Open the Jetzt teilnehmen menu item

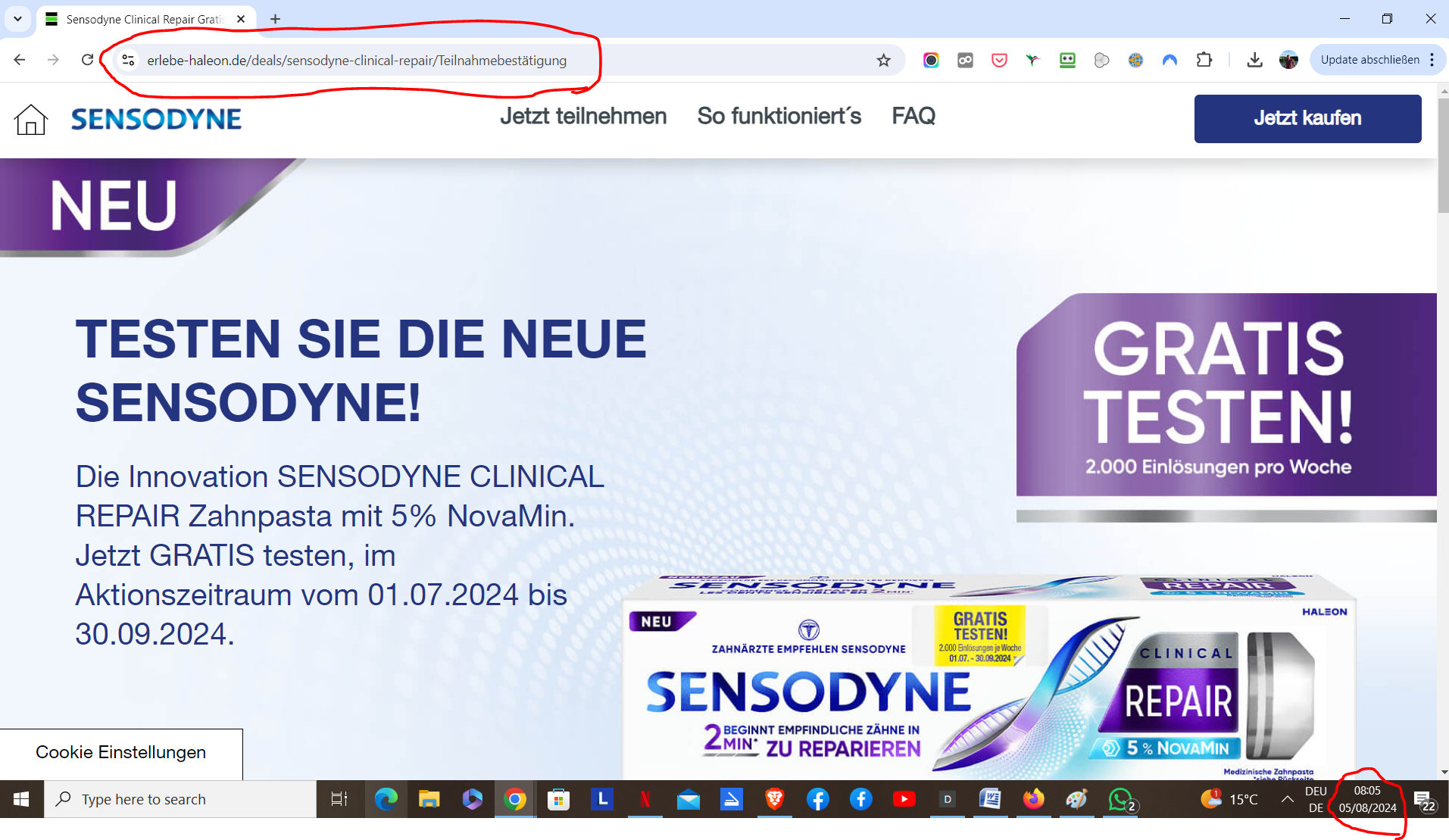(x=583, y=116)
